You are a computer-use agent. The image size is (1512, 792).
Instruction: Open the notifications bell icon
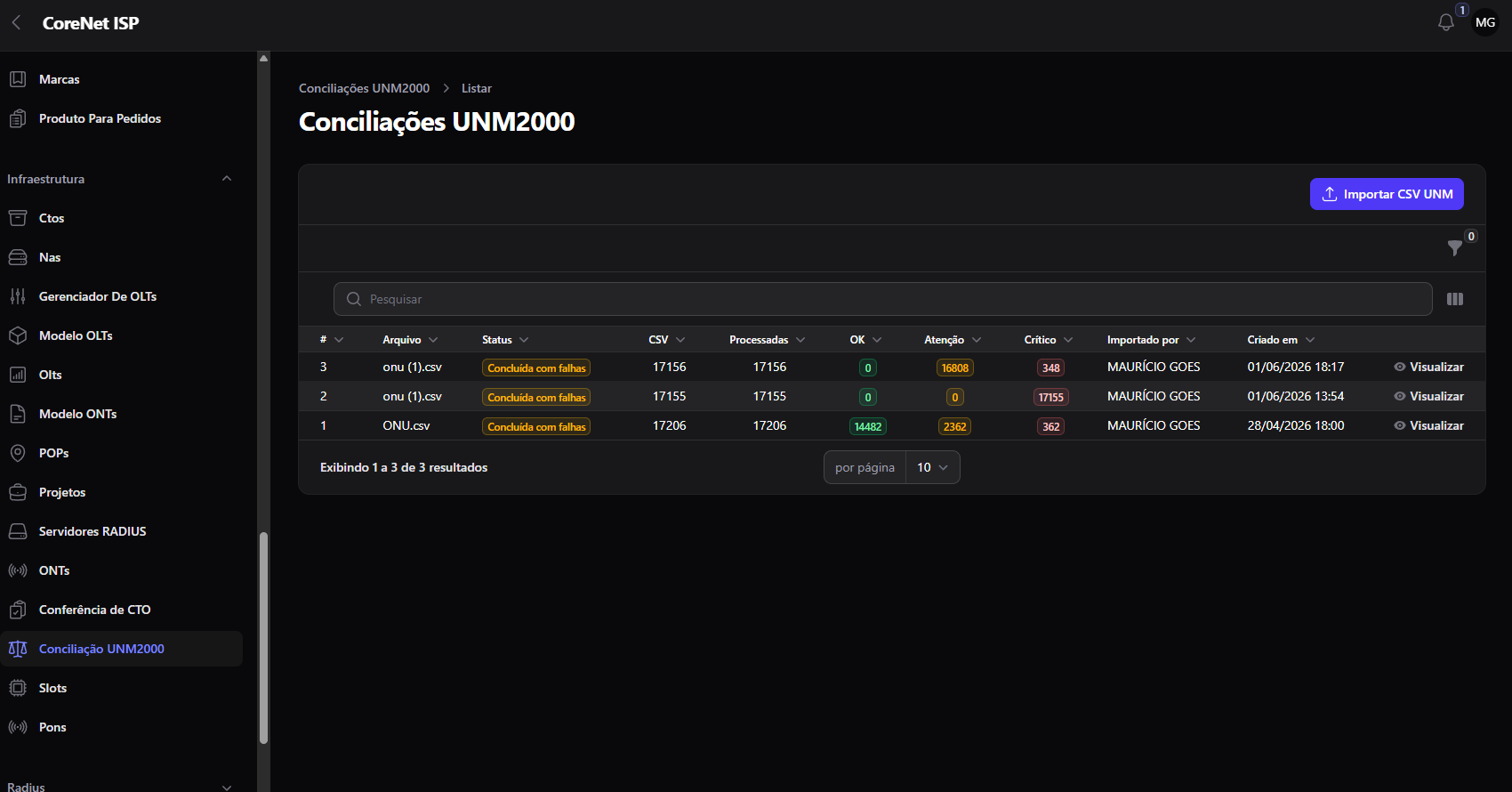click(x=1446, y=22)
